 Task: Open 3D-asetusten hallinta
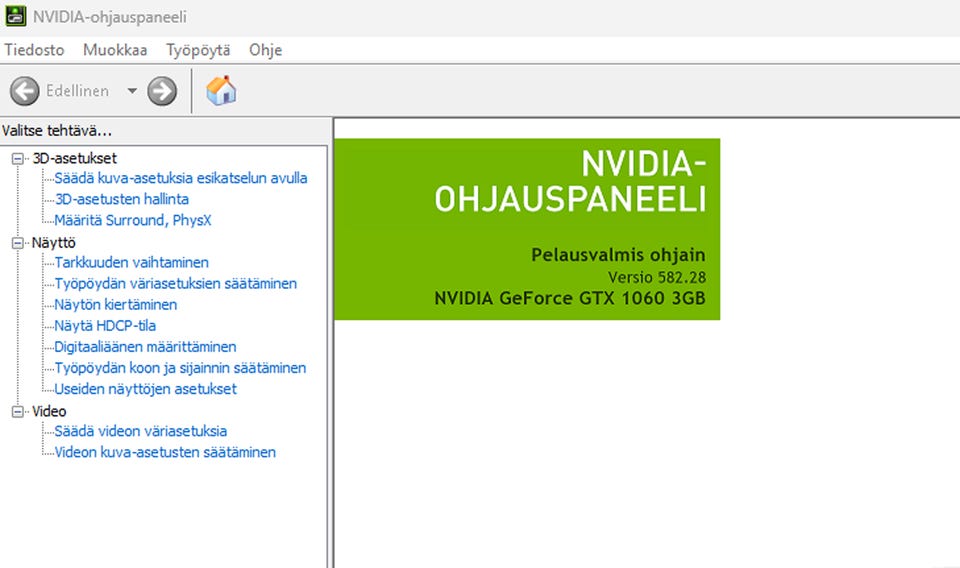point(121,199)
